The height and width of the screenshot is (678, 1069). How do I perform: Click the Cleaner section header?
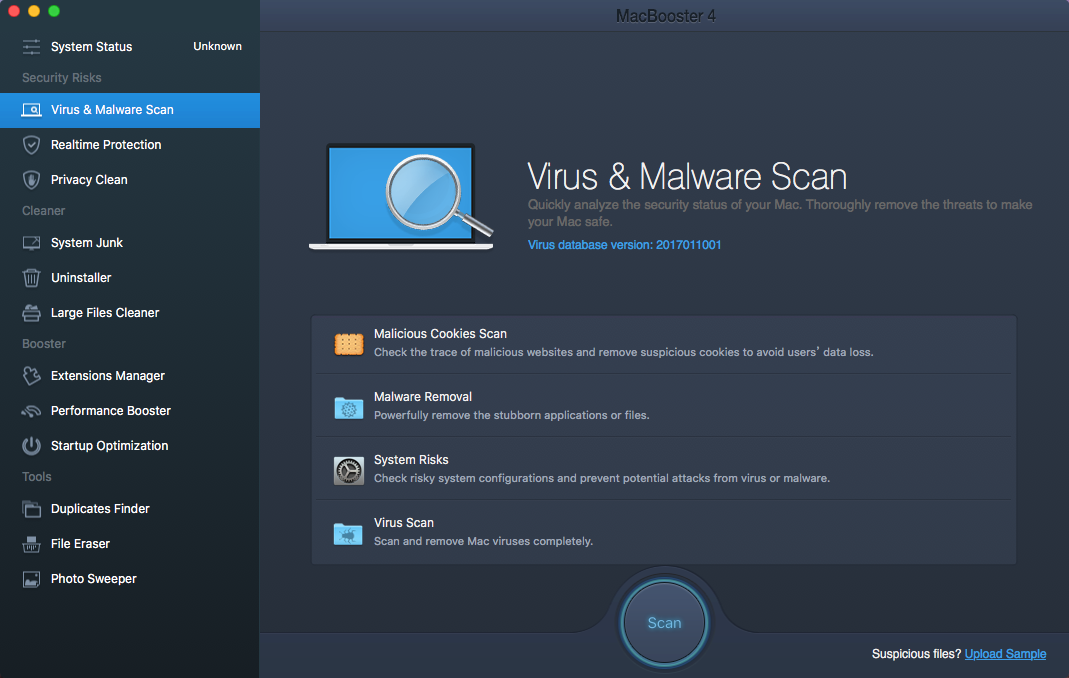(44, 211)
